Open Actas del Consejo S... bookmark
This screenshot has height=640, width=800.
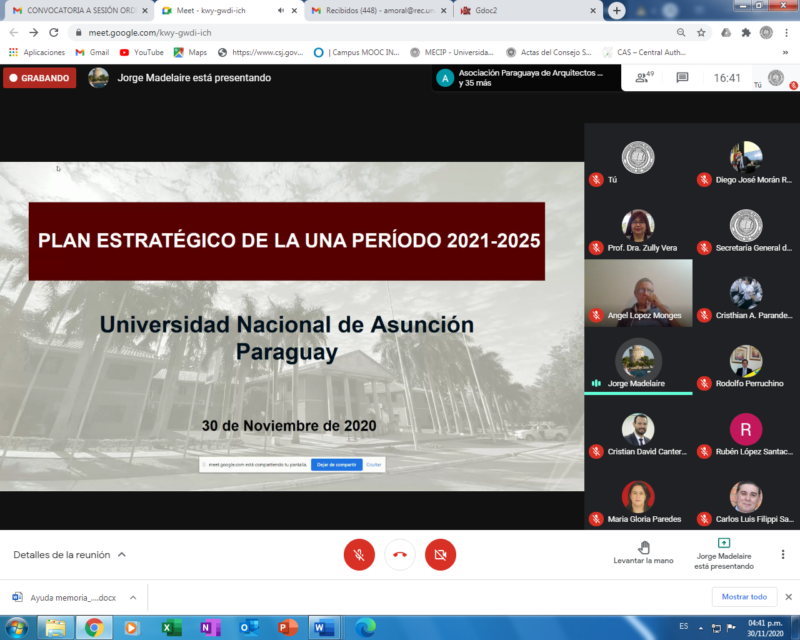[549, 52]
